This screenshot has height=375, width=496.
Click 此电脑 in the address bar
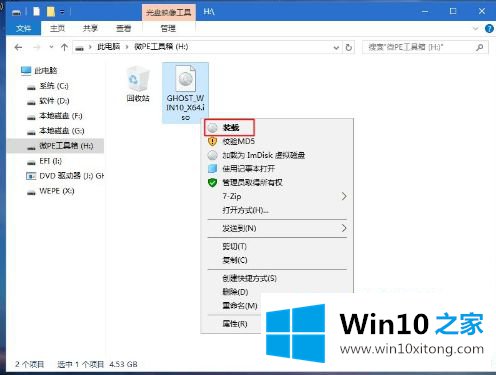tap(108, 47)
